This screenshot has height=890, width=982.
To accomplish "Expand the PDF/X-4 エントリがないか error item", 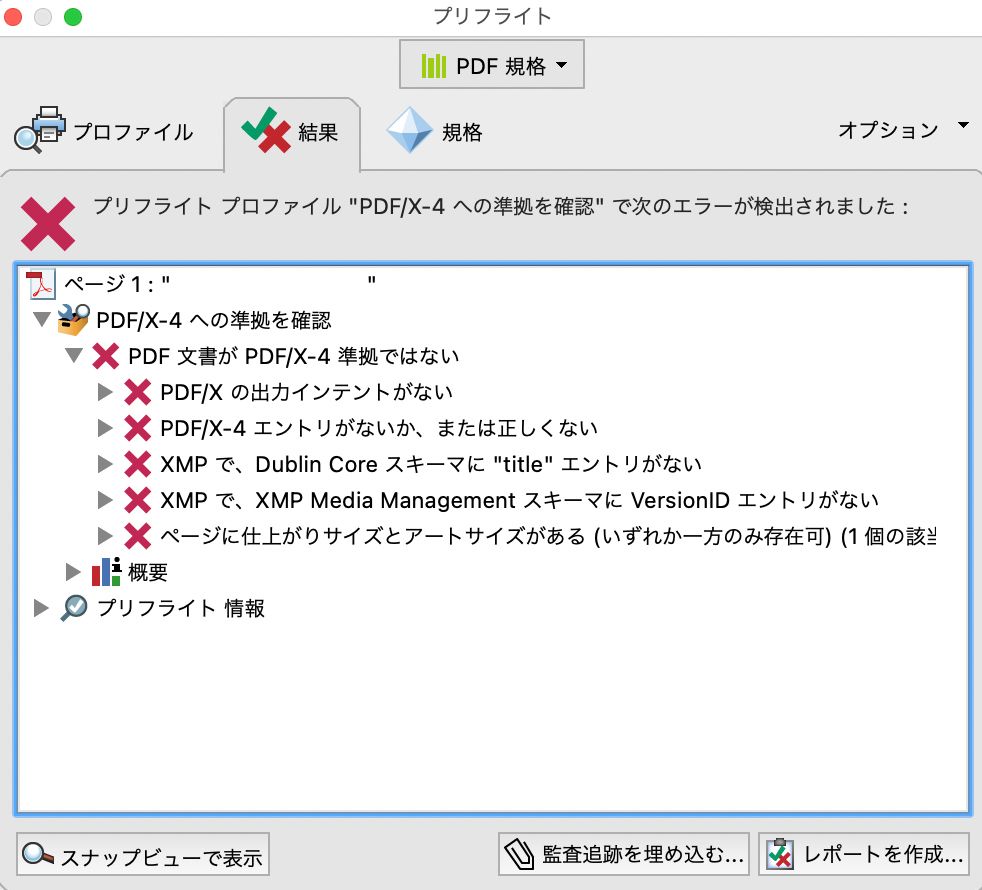I will 105,428.
